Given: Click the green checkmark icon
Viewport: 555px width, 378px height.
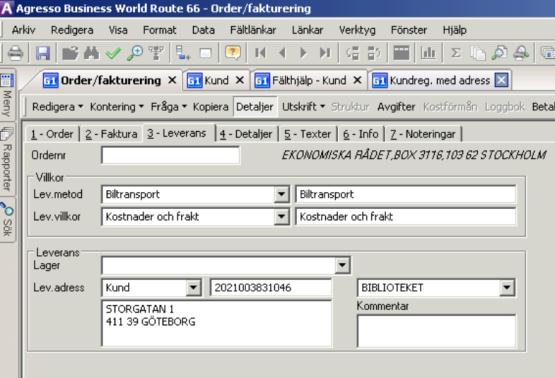Looking at the screenshot, I should click(113, 53).
